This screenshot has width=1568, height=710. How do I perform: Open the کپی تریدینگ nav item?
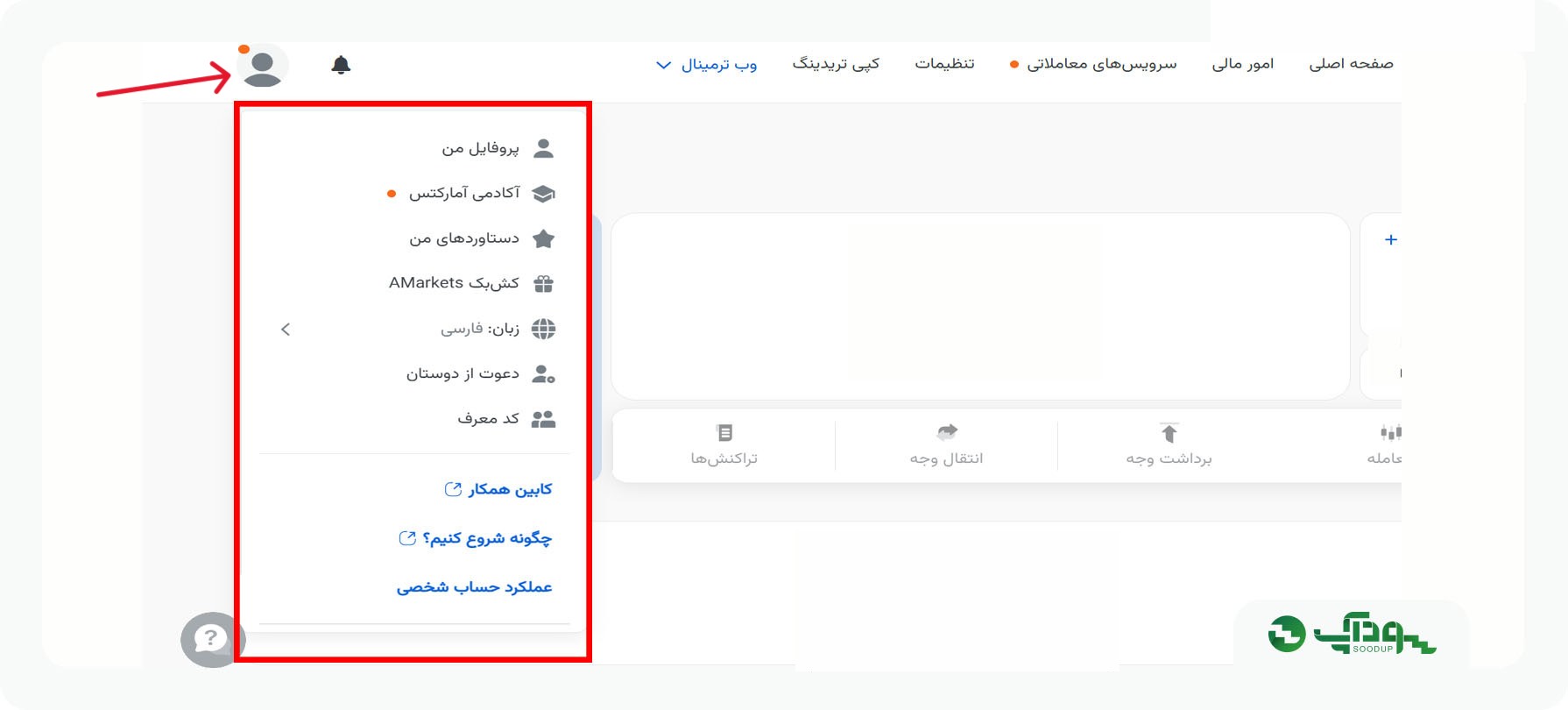click(836, 64)
